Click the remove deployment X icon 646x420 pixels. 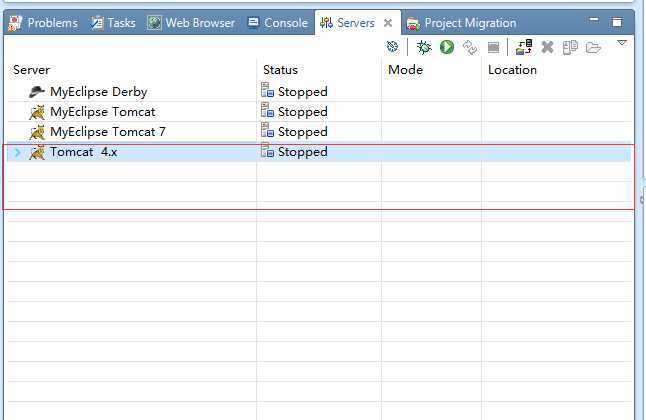point(547,47)
